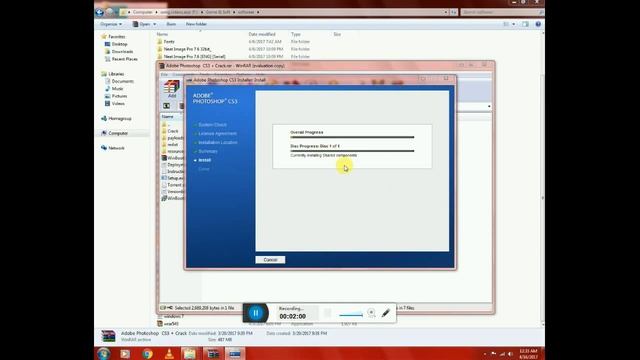This screenshot has height=360, width=640.
Task: Expand the view options dropdown arrow
Action: [x=513, y=24]
